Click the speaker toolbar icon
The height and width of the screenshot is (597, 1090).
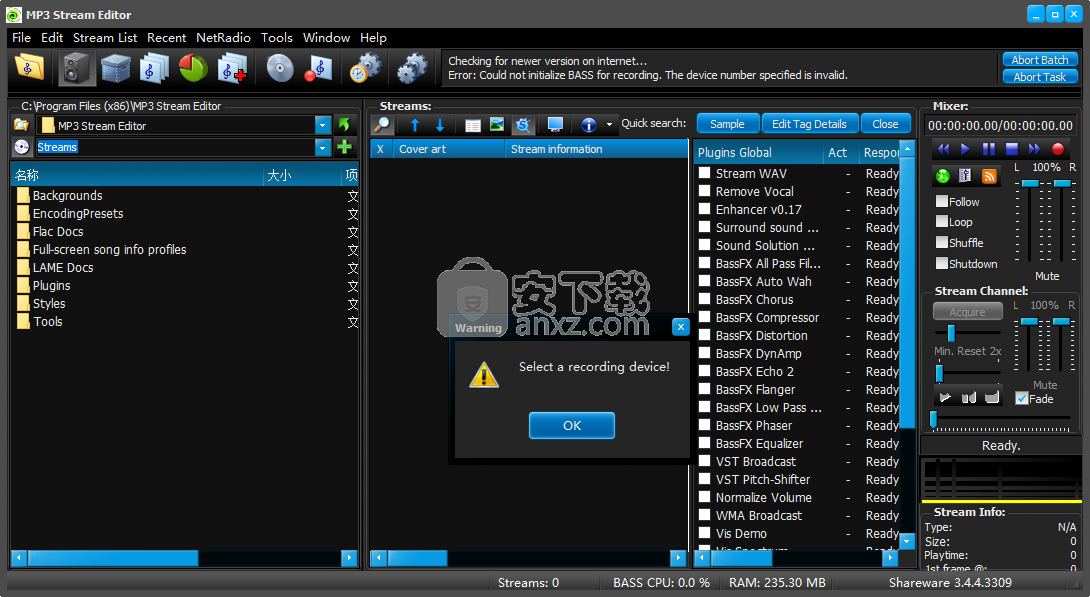tap(75, 68)
